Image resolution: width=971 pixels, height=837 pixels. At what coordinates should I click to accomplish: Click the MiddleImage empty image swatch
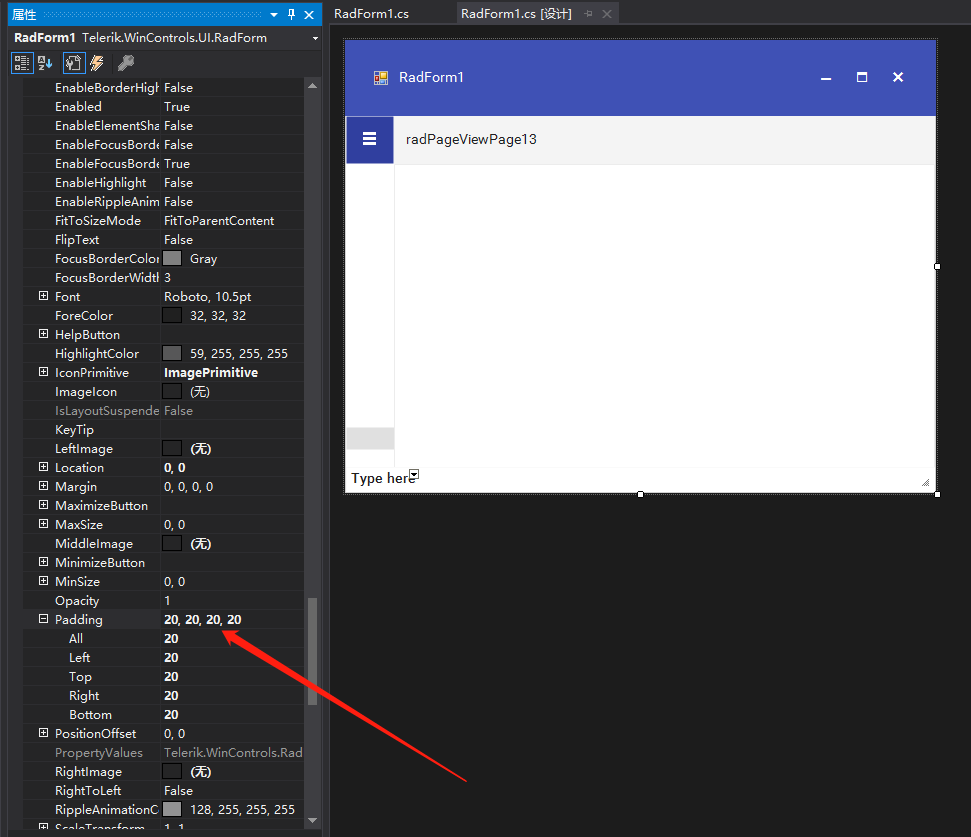pyautogui.click(x=172, y=544)
